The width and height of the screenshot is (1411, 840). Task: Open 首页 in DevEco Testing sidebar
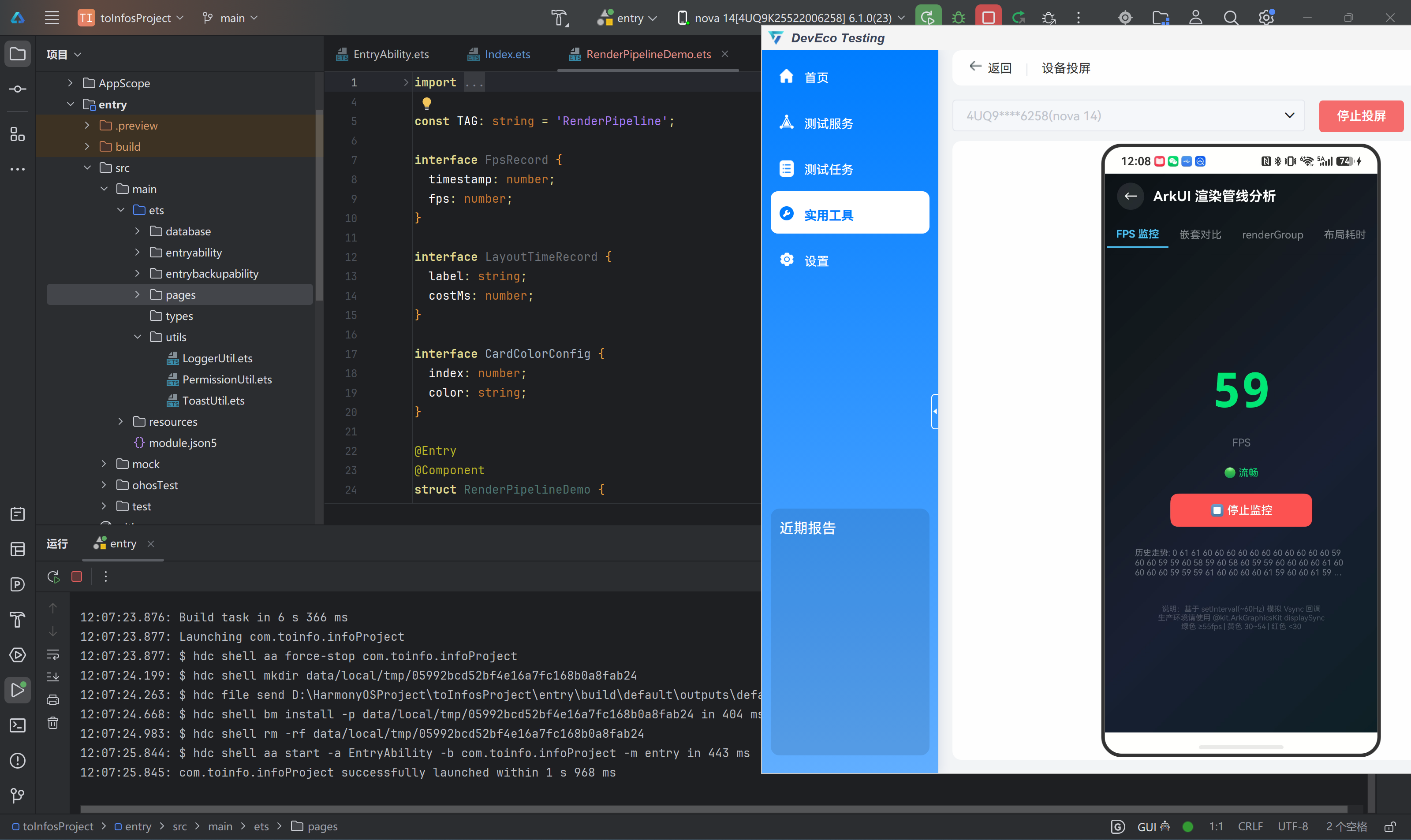(x=849, y=77)
